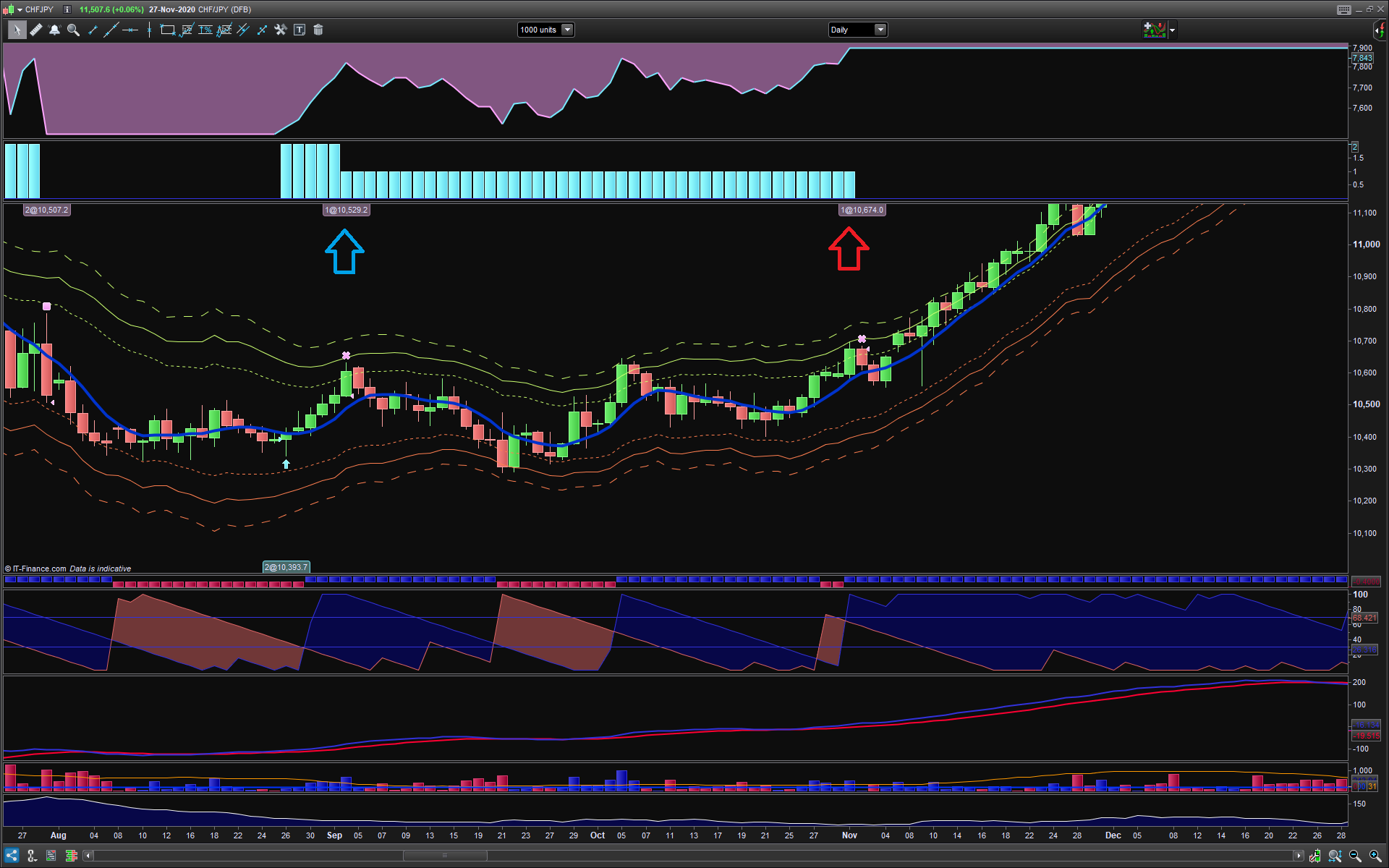Open the Daily timeframe dropdown
The height and width of the screenshot is (868, 1389).
click(x=880, y=30)
